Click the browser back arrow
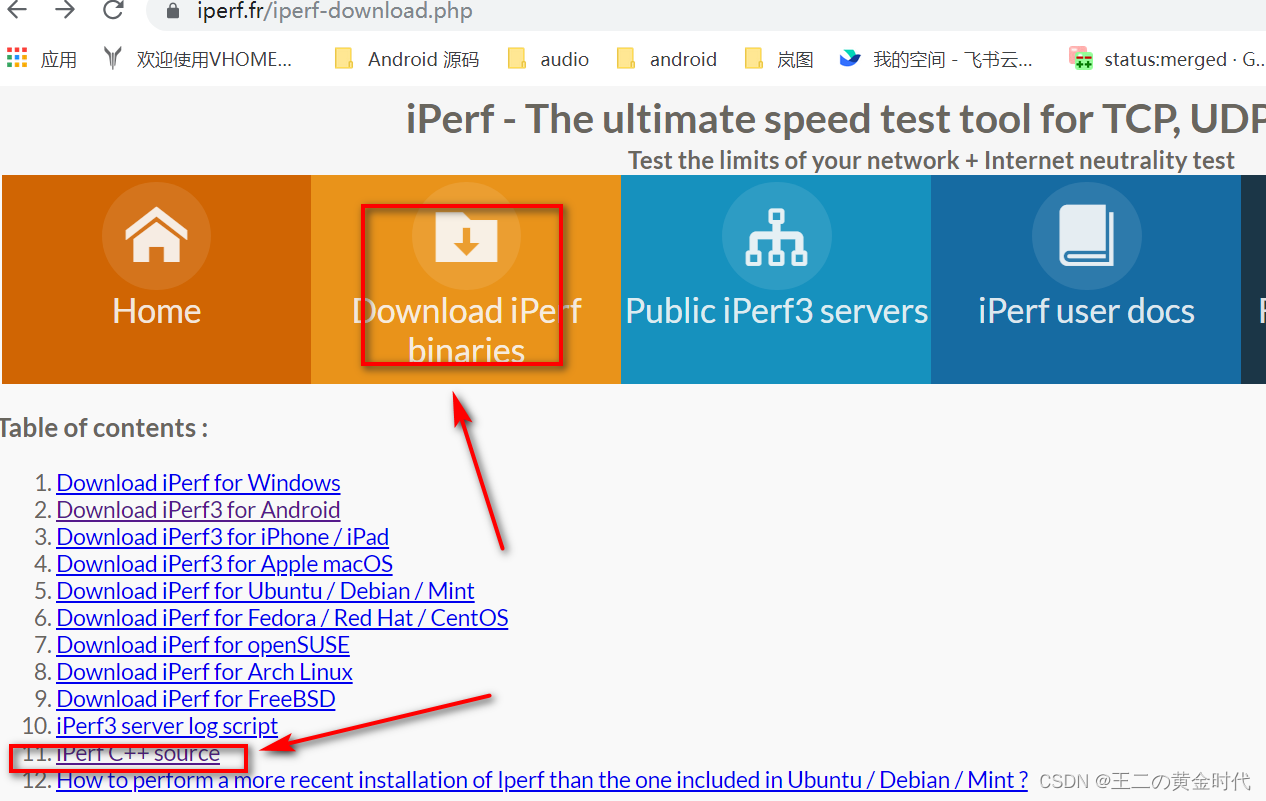The width and height of the screenshot is (1266, 801). pos(17,11)
